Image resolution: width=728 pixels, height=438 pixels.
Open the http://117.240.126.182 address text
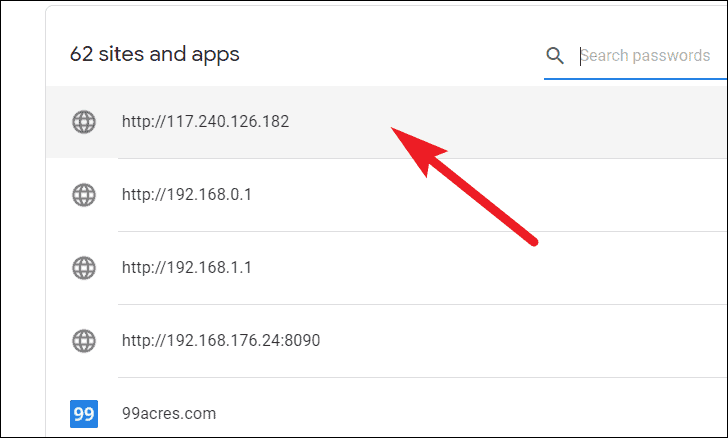coord(206,122)
